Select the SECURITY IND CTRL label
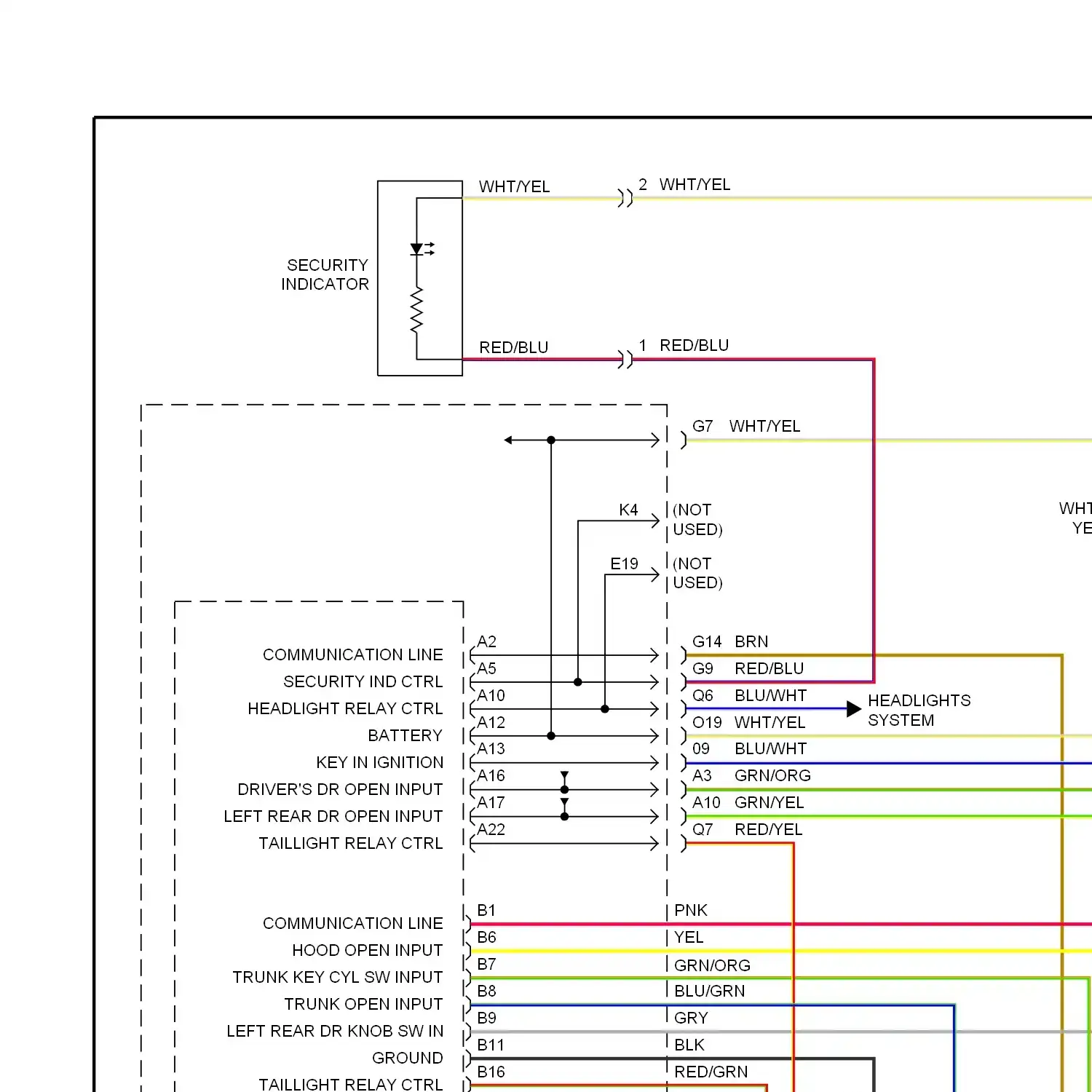 [363, 681]
